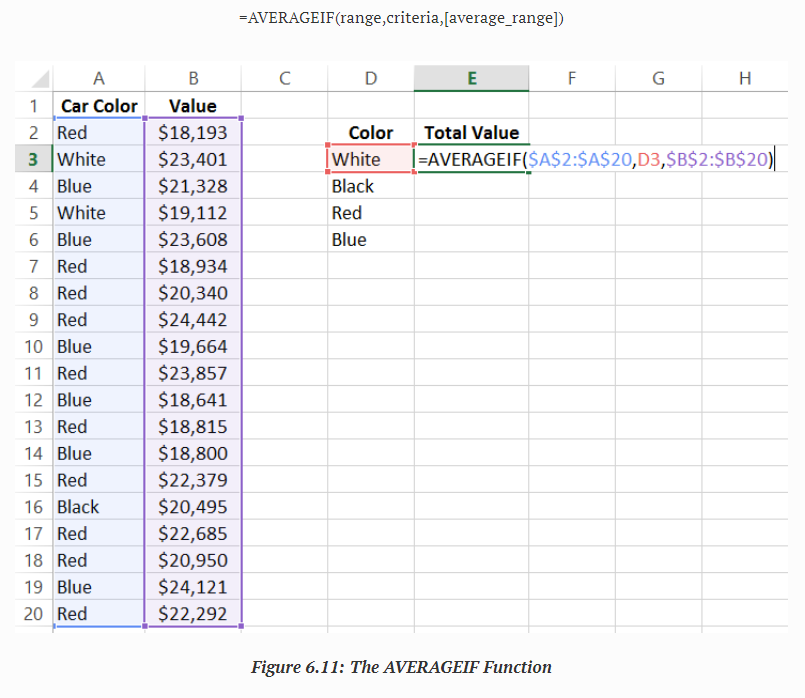Select the $22,292 cell in row 20
The image size is (805, 698).
click(193, 614)
